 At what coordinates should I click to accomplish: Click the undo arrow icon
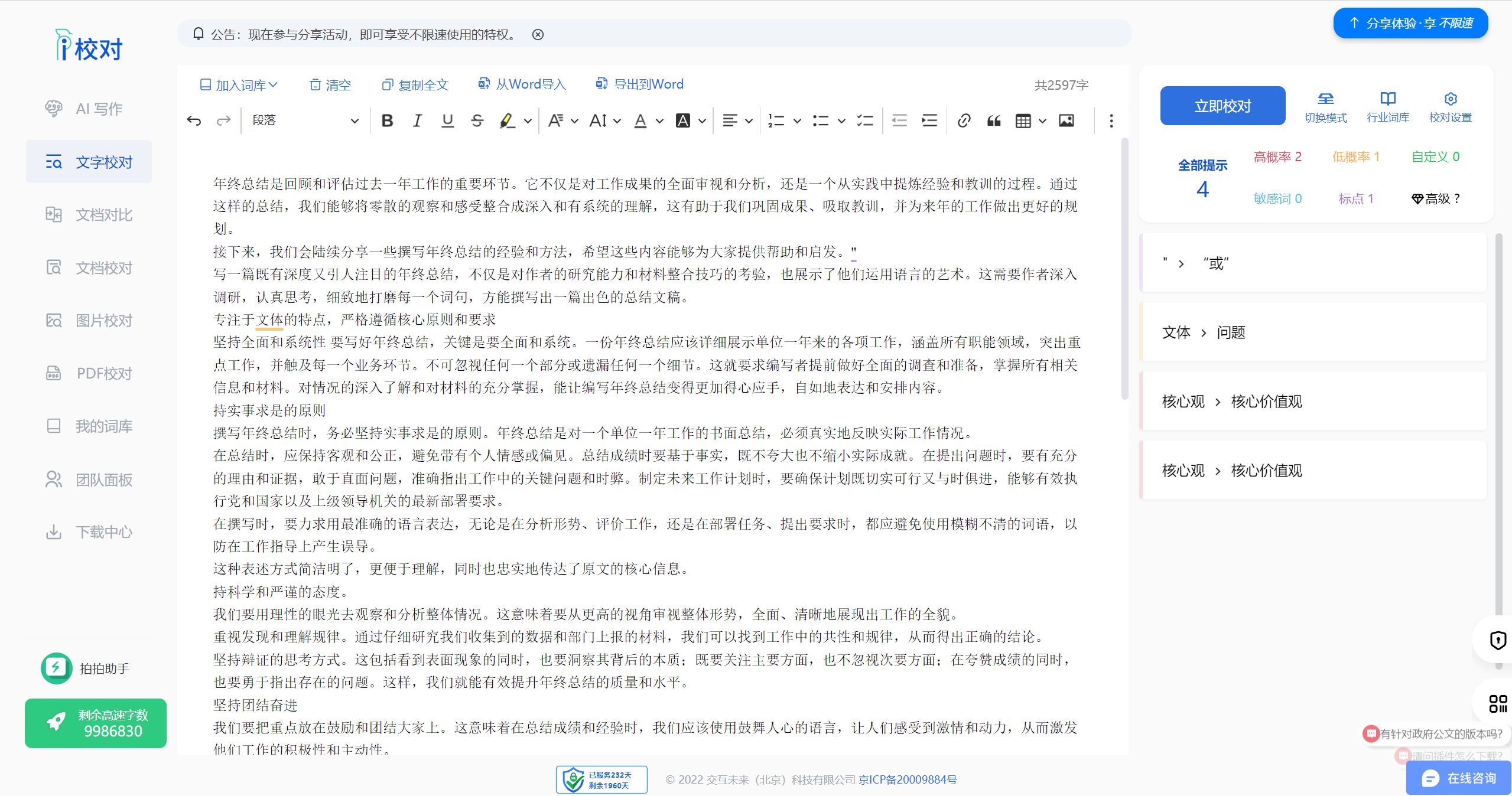(x=194, y=121)
